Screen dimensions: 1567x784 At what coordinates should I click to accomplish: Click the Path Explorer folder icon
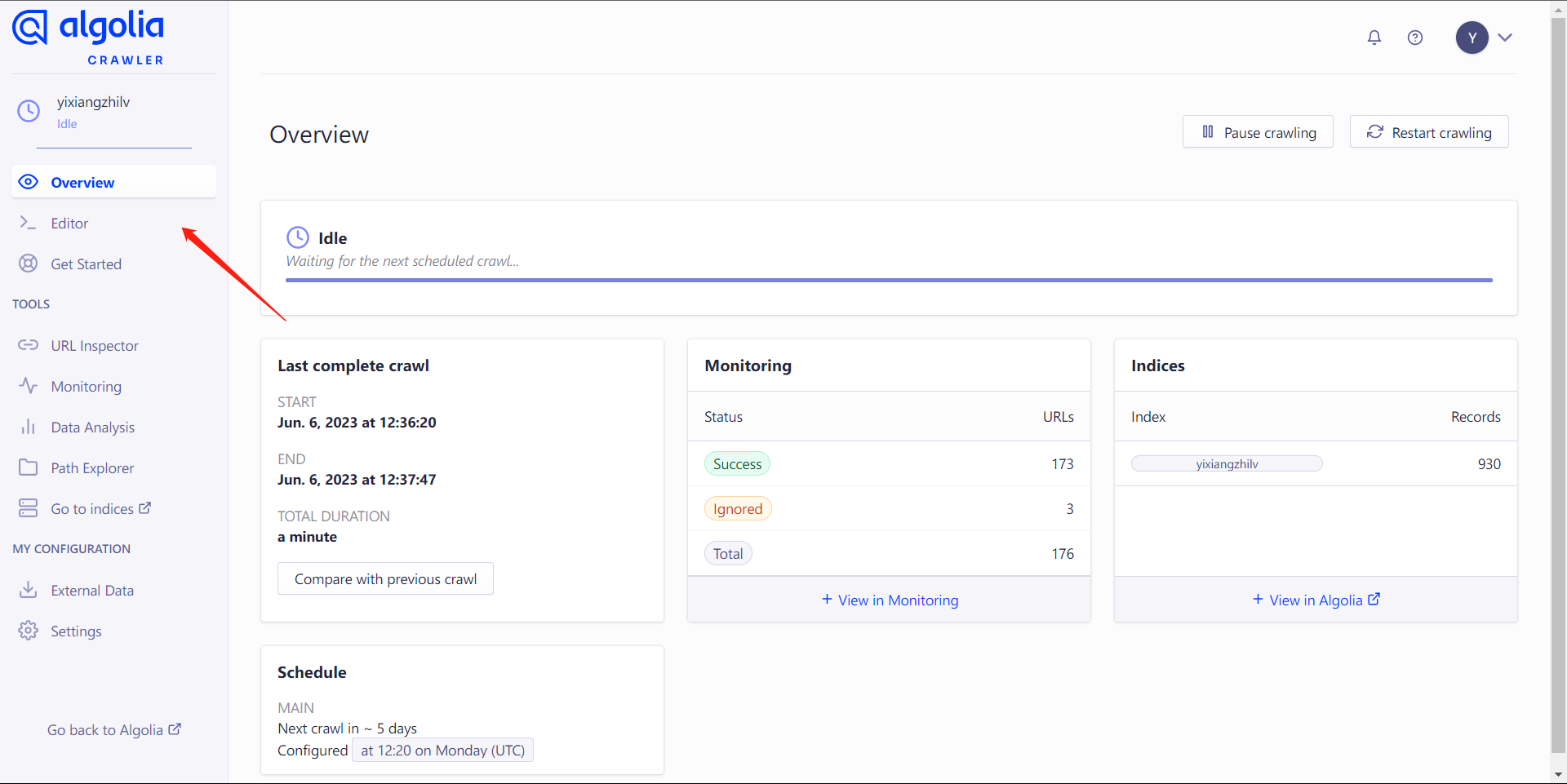click(29, 467)
